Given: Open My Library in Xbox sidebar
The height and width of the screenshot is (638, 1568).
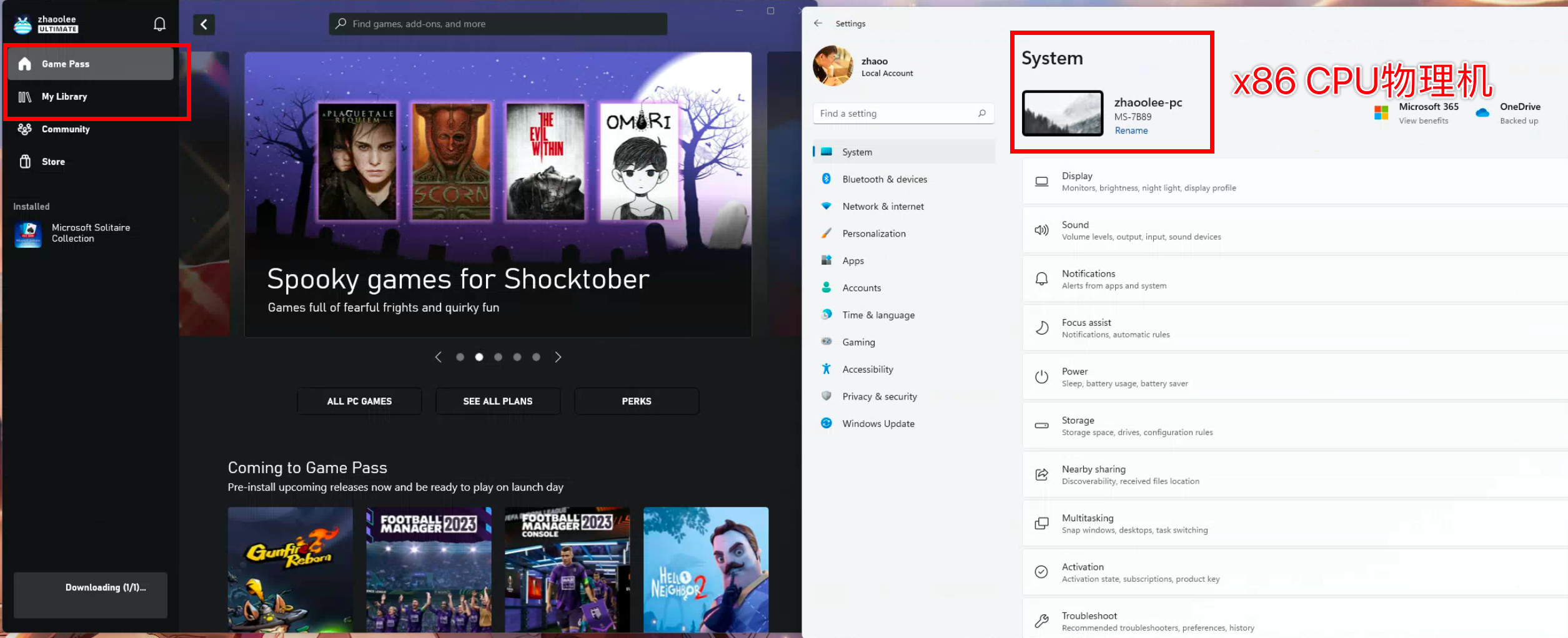Looking at the screenshot, I should coord(91,97).
